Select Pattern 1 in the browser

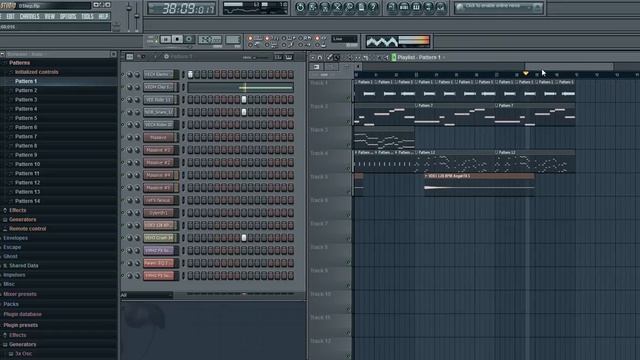click(26, 81)
